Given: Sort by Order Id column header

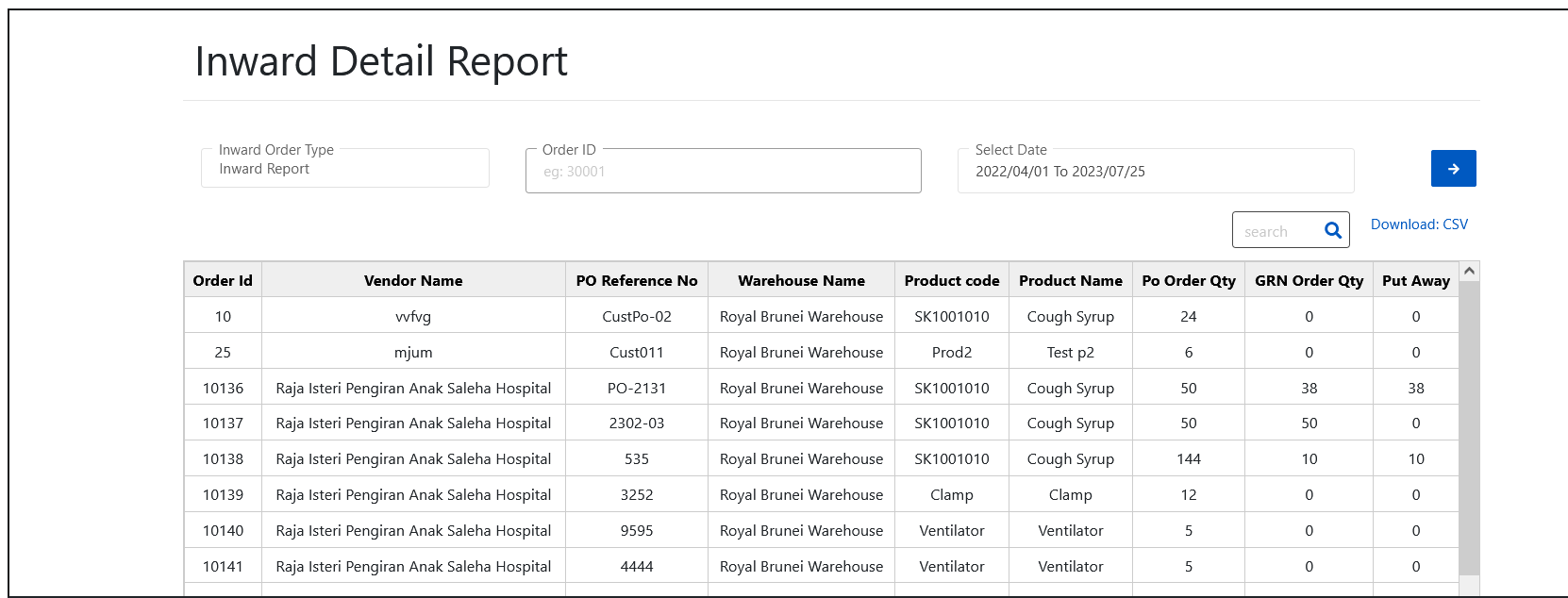Looking at the screenshot, I should [223, 281].
